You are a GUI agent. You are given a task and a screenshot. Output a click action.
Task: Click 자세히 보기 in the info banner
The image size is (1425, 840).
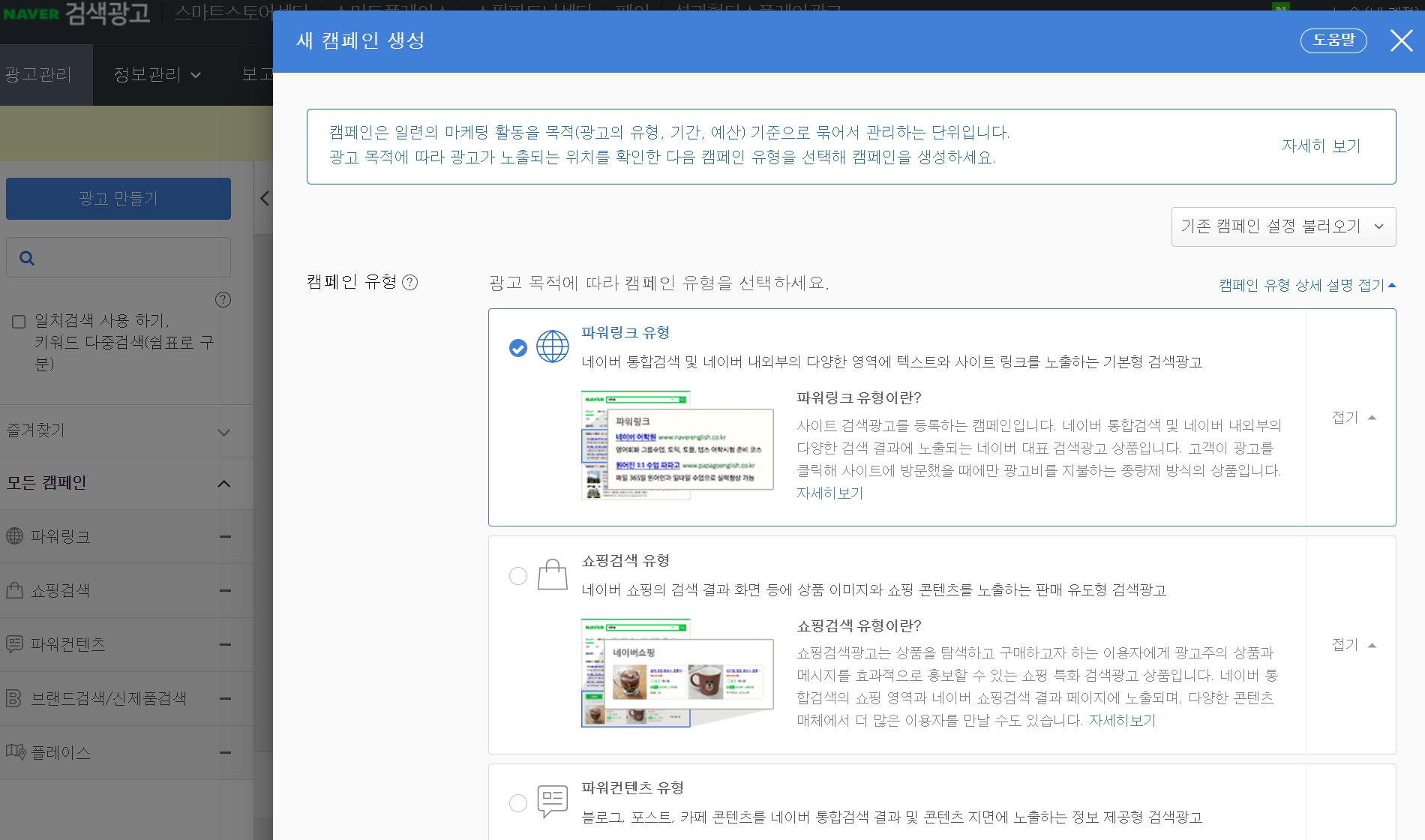click(1321, 146)
